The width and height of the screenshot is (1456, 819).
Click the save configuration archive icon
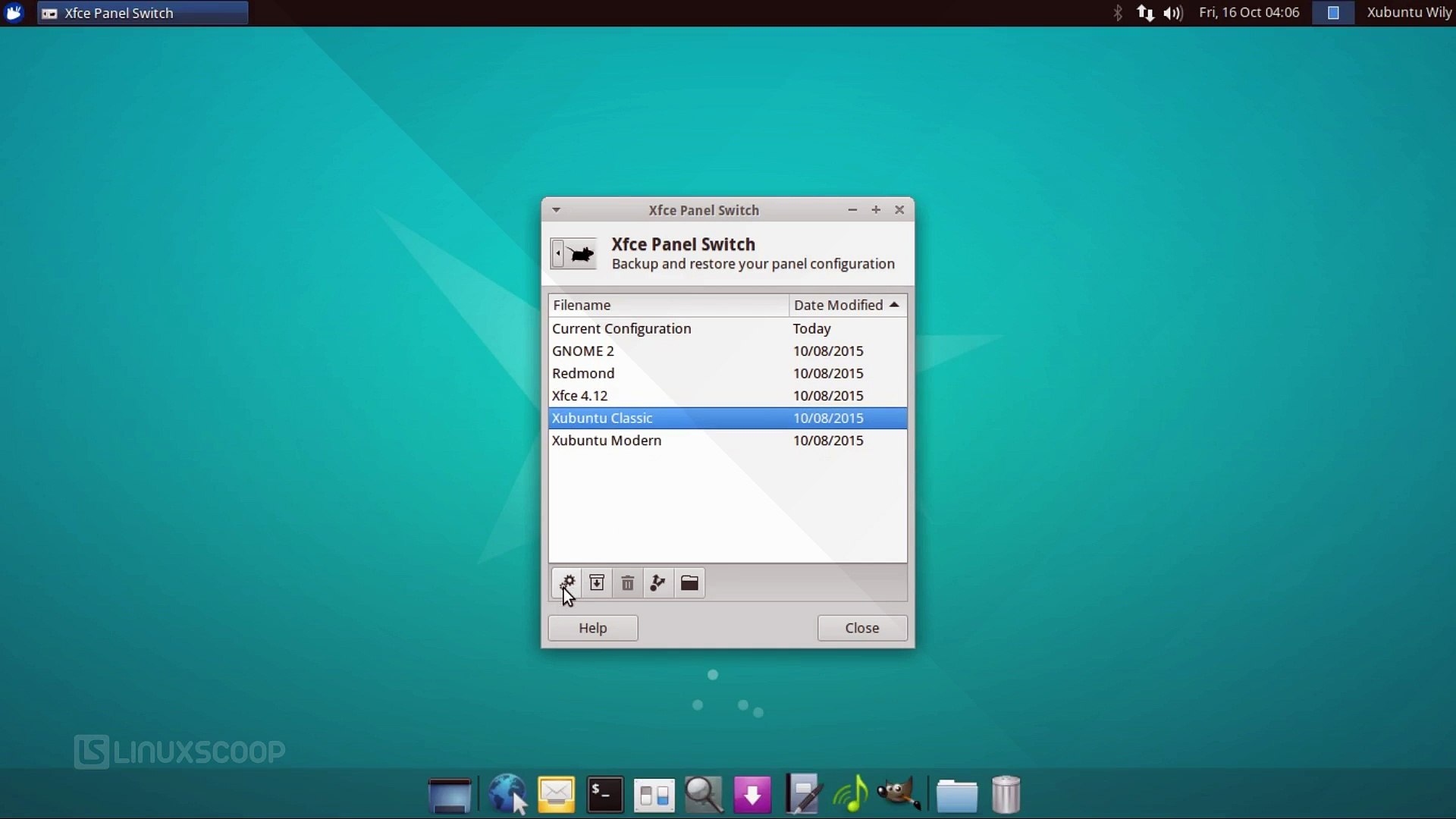(597, 582)
